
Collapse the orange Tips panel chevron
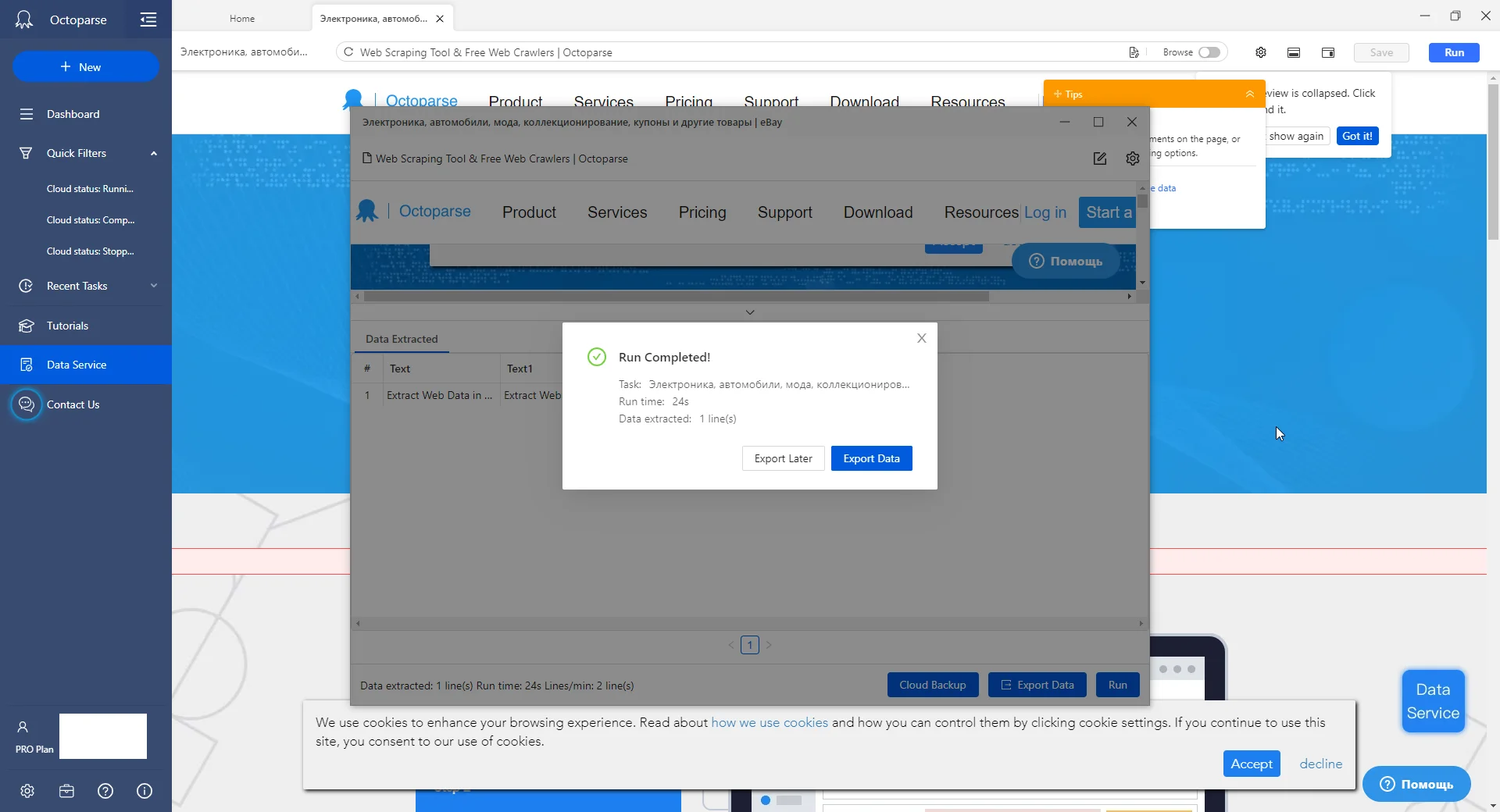[1250, 94]
